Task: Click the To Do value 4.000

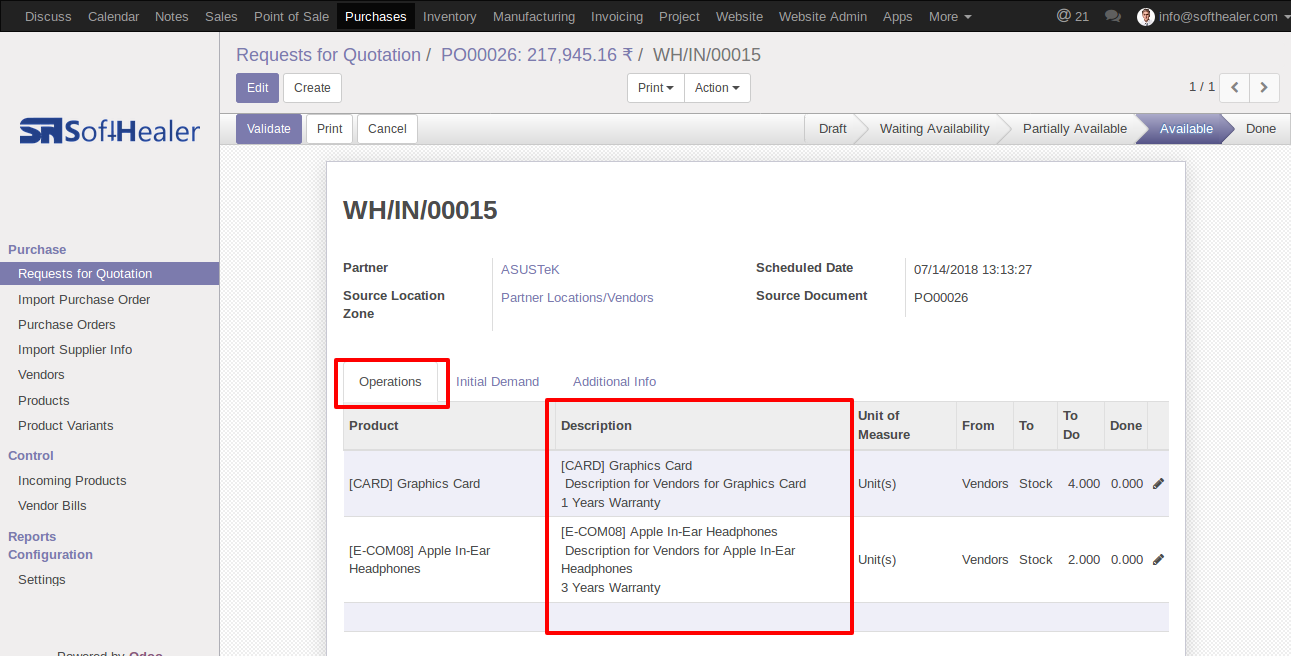Action: [x=1084, y=484]
